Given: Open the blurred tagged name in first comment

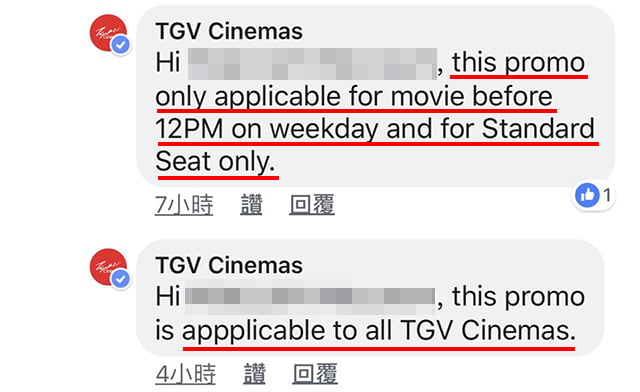Looking at the screenshot, I should pos(312,64).
